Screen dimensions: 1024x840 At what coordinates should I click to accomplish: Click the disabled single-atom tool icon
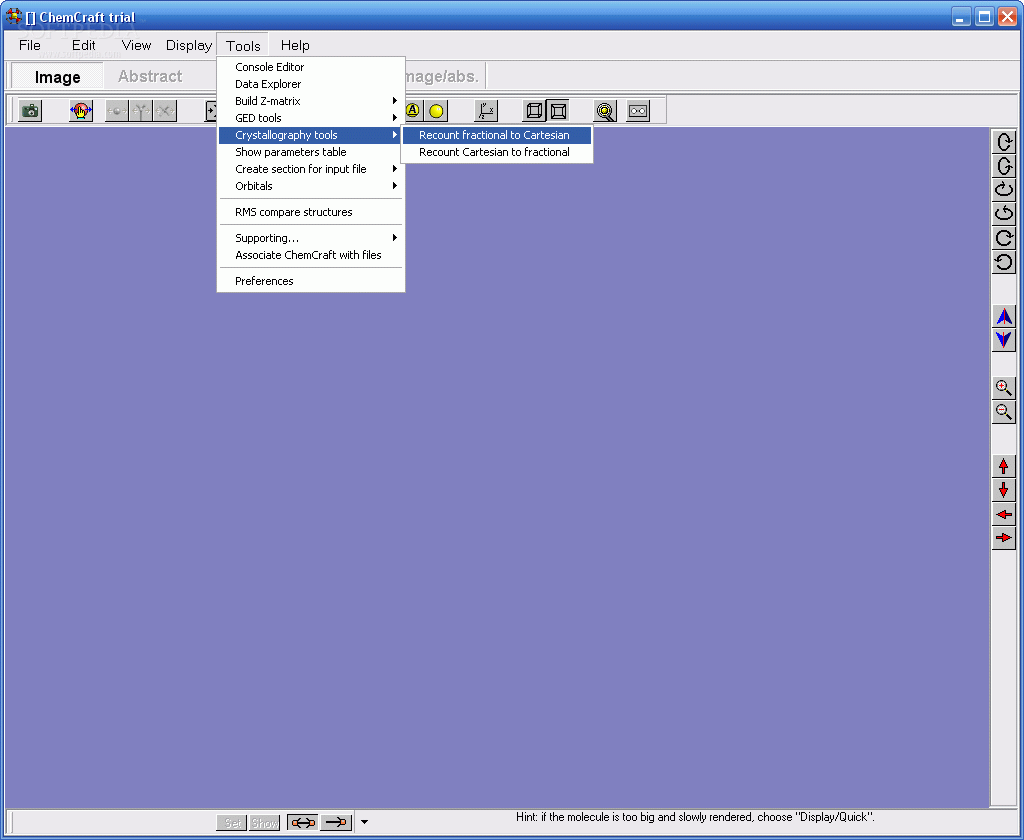117,111
